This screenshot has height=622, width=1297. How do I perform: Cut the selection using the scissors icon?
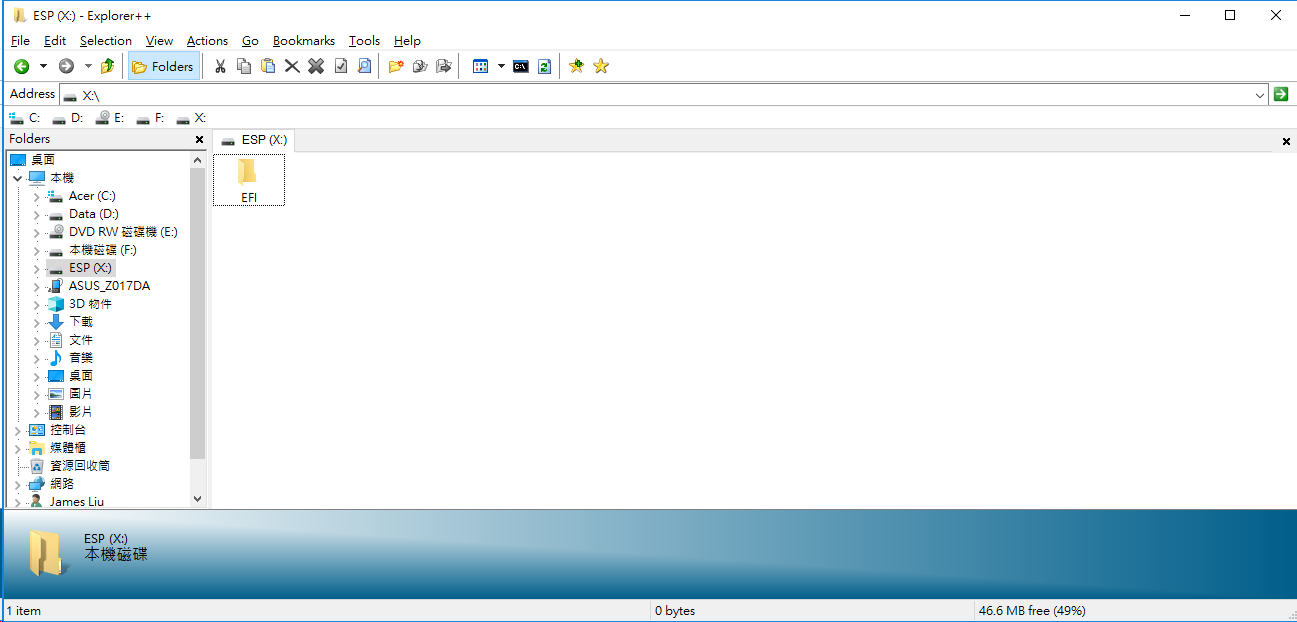pos(220,66)
